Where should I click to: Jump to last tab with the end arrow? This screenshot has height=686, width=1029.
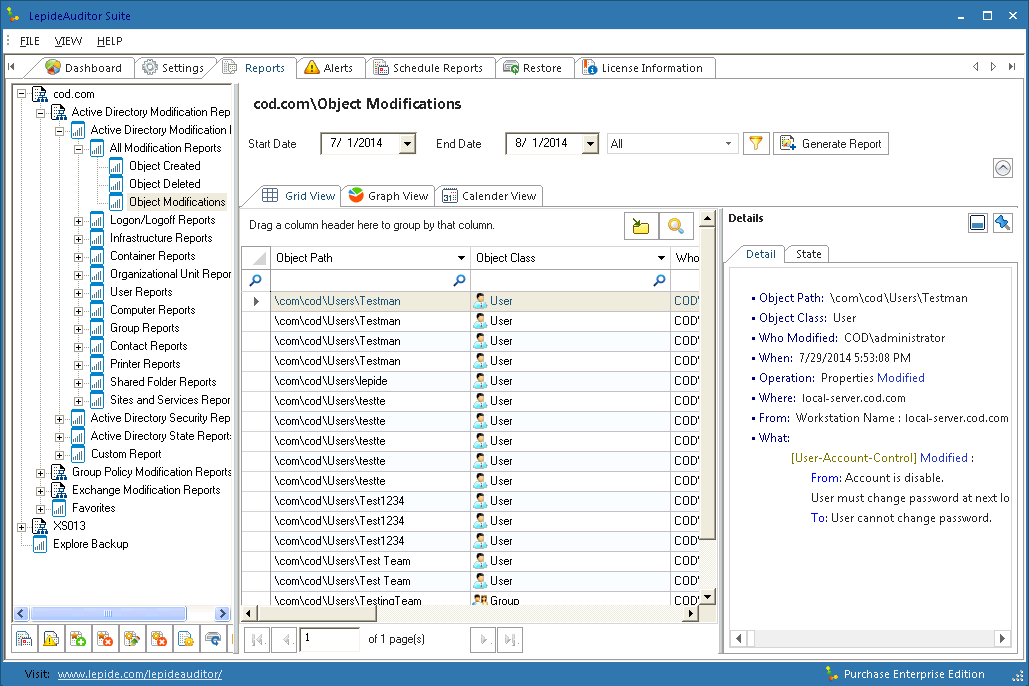1012,66
